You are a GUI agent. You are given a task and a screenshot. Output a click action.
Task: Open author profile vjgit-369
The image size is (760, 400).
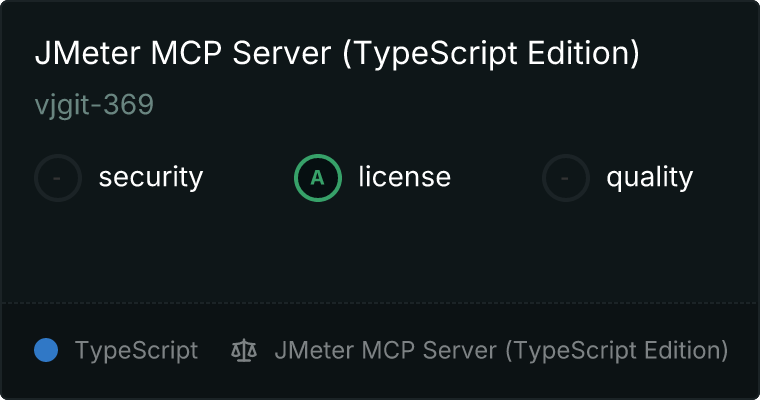pos(95,105)
